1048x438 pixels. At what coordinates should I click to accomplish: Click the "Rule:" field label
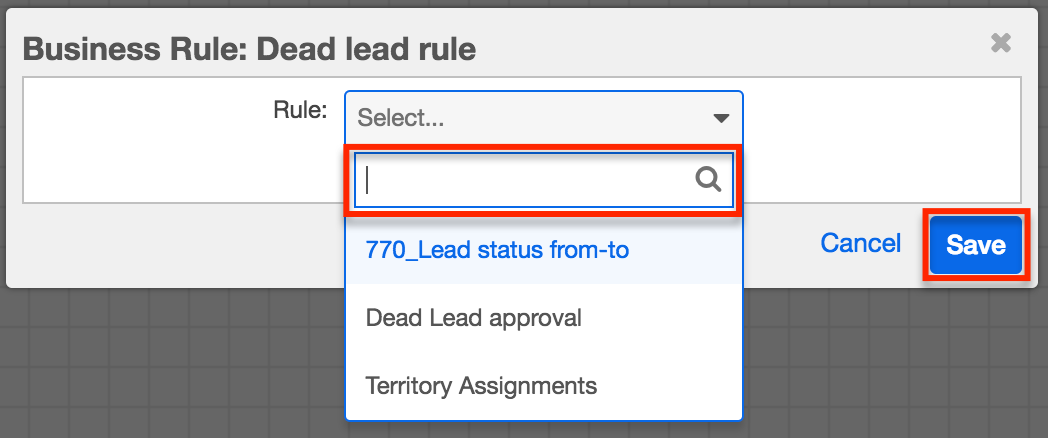point(300,110)
